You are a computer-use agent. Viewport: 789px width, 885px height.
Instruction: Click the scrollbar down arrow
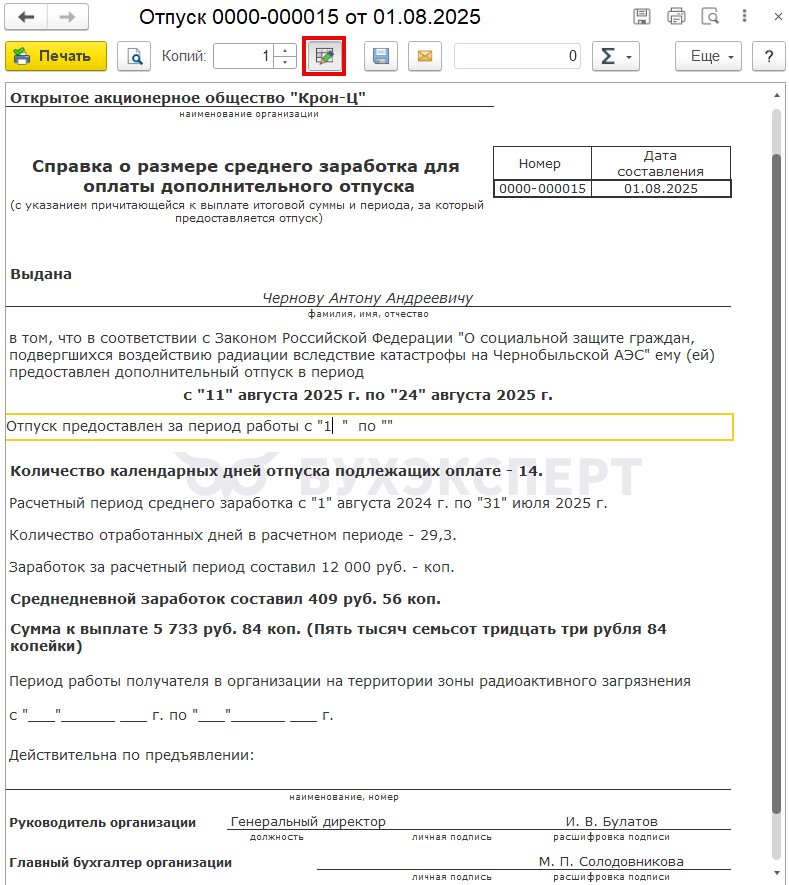pos(777,873)
